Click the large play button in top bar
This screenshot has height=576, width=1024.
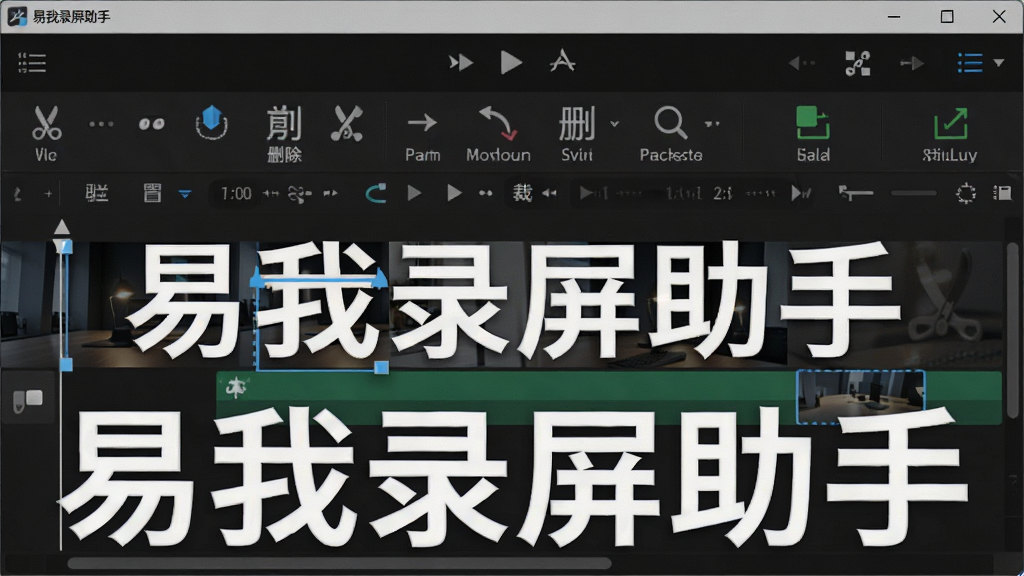tap(511, 63)
